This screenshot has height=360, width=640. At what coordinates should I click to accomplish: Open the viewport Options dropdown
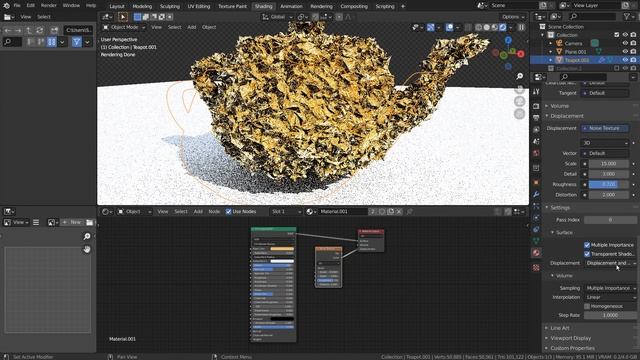coord(513,17)
